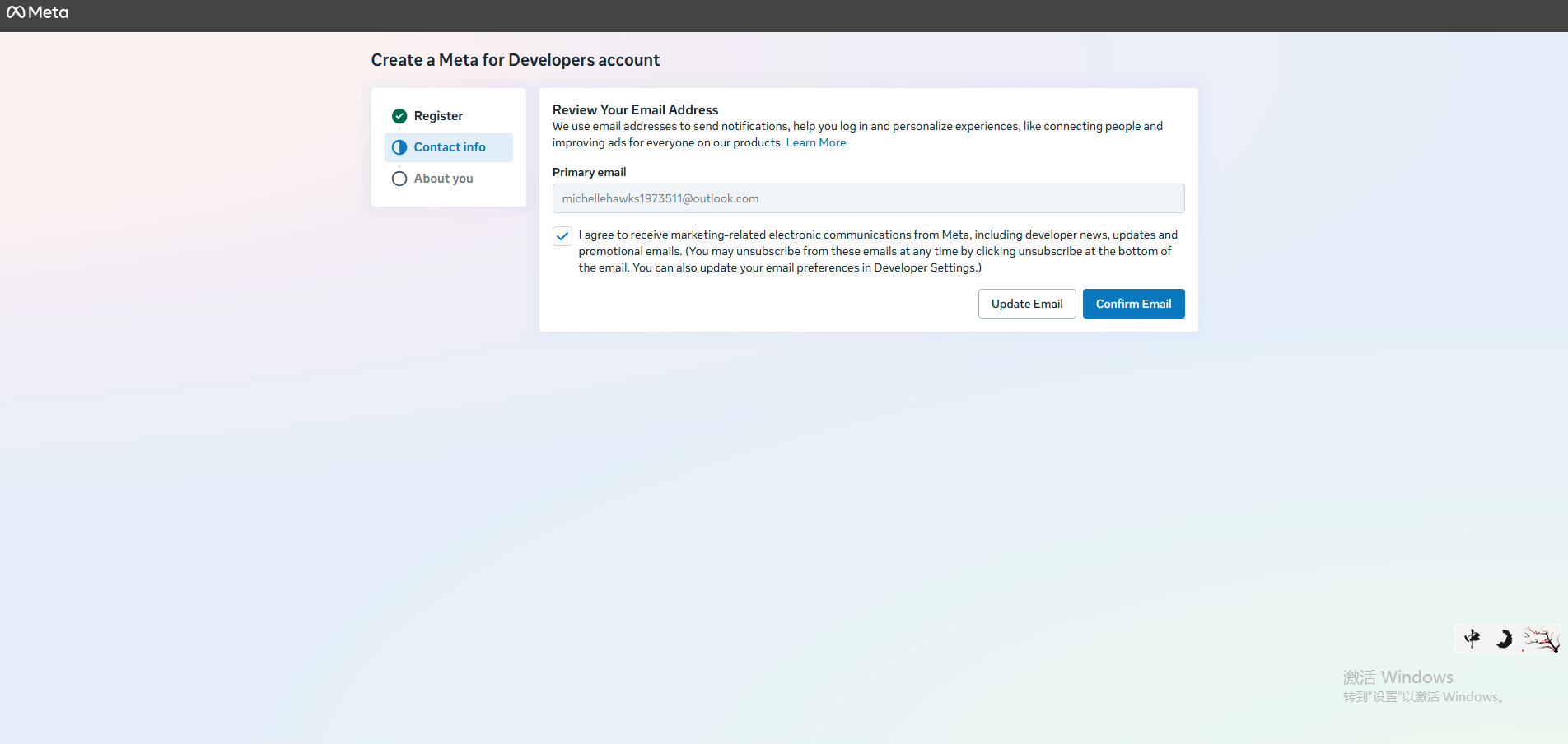Open the Register step
Image resolution: width=1568 pixels, height=744 pixels.
tap(449, 116)
